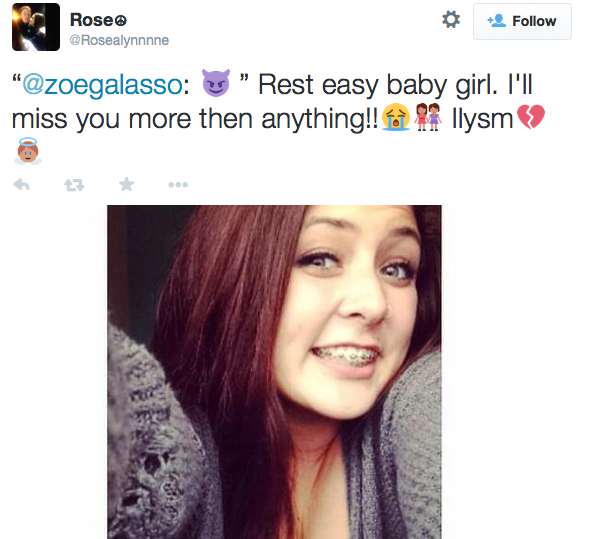Image resolution: width=606 pixels, height=539 pixels.
Task: Reply to Rose's tweet
Action: (21, 185)
